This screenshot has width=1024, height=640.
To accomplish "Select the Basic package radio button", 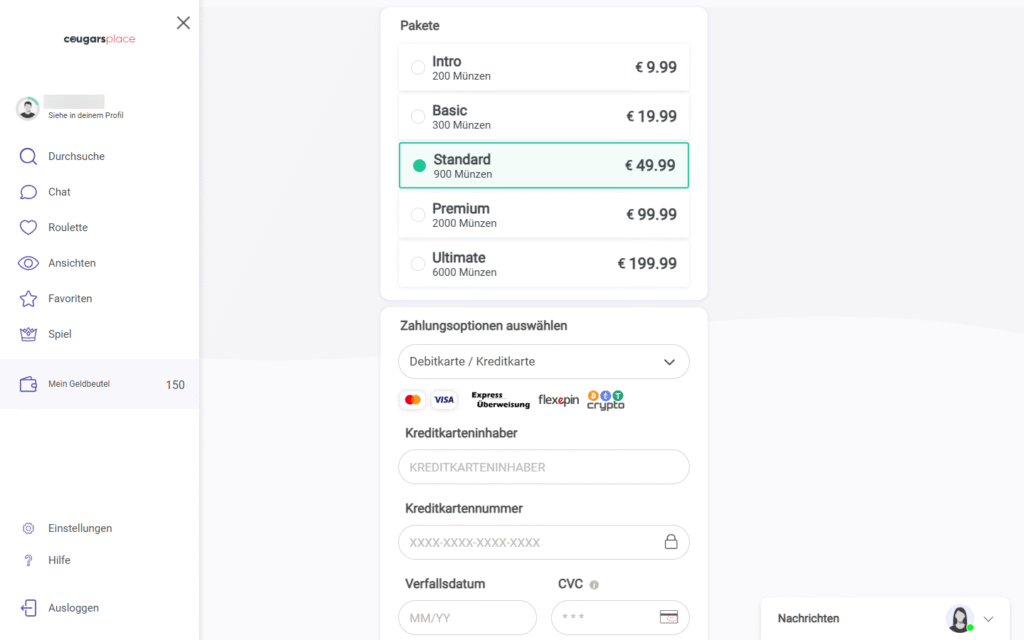I will pos(418,117).
